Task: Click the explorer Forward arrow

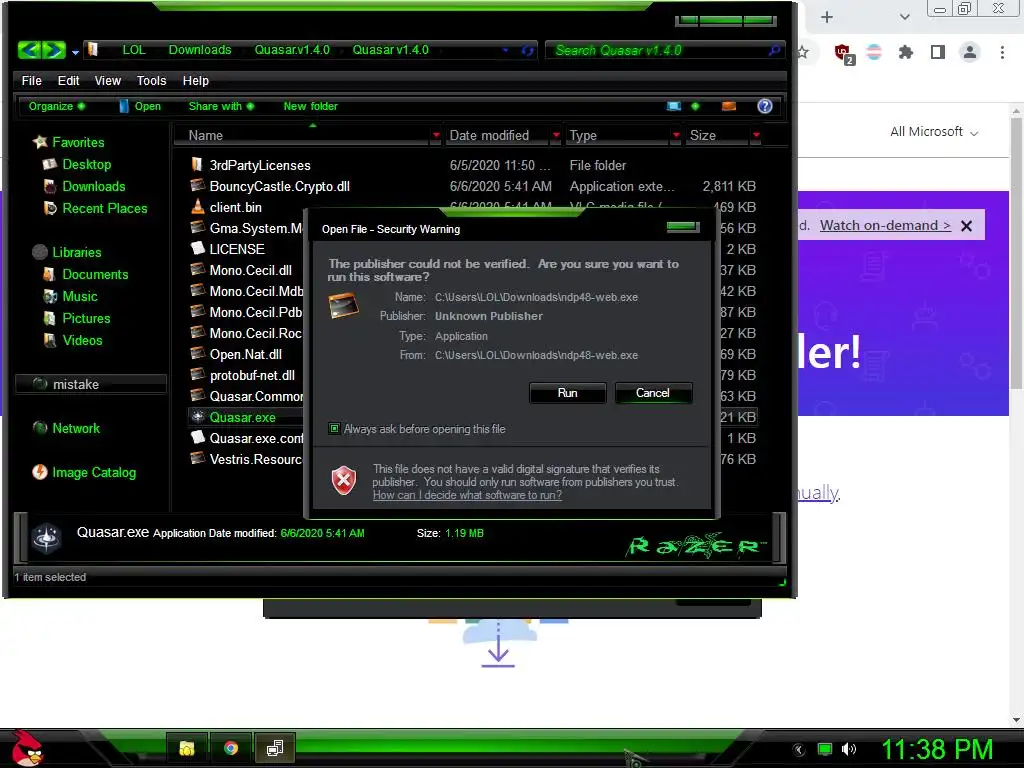Action: click(x=54, y=50)
